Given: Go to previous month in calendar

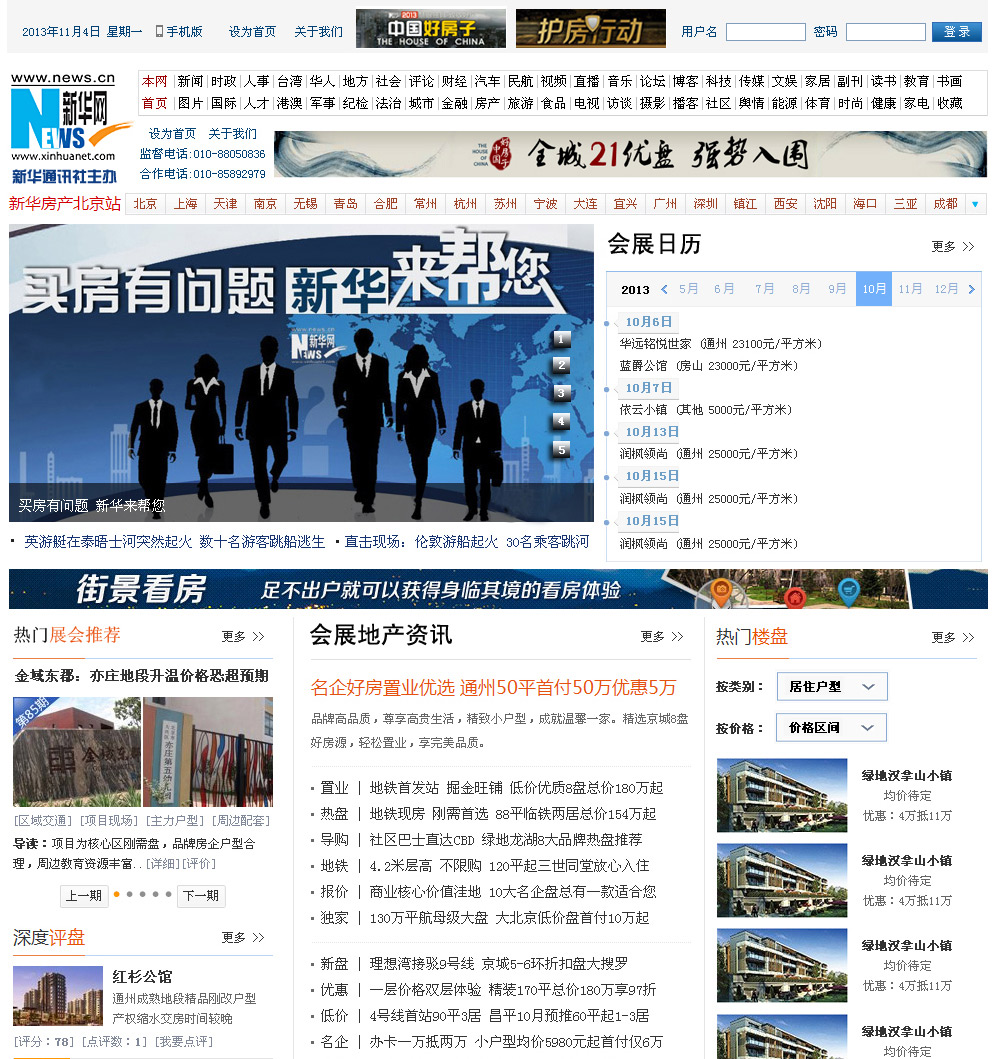Looking at the screenshot, I should [x=664, y=289].
